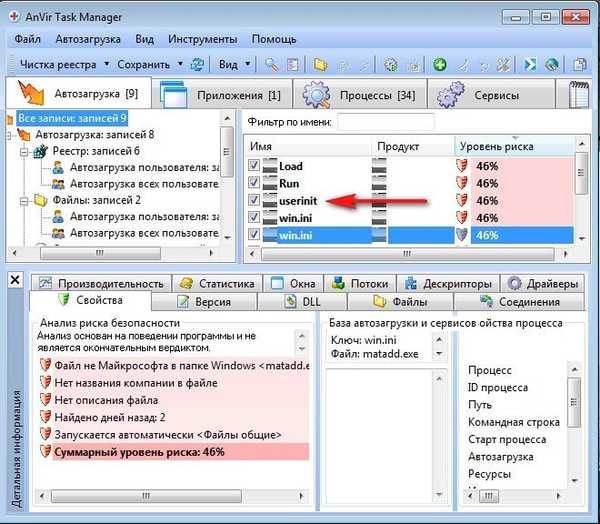Open the DLL details tab
Image resolution: width=600 pixels, height=524 pixels.
[x=312, y=301]
